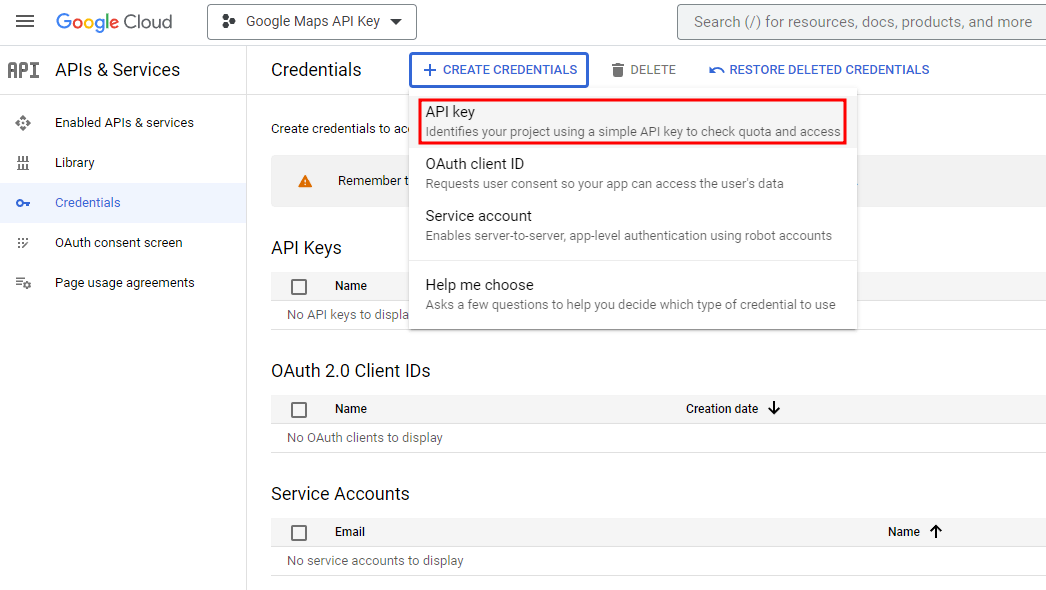Click the Google Cloud logo
The width and height of the screenshot is (1046, 590).
click(114, 22)
